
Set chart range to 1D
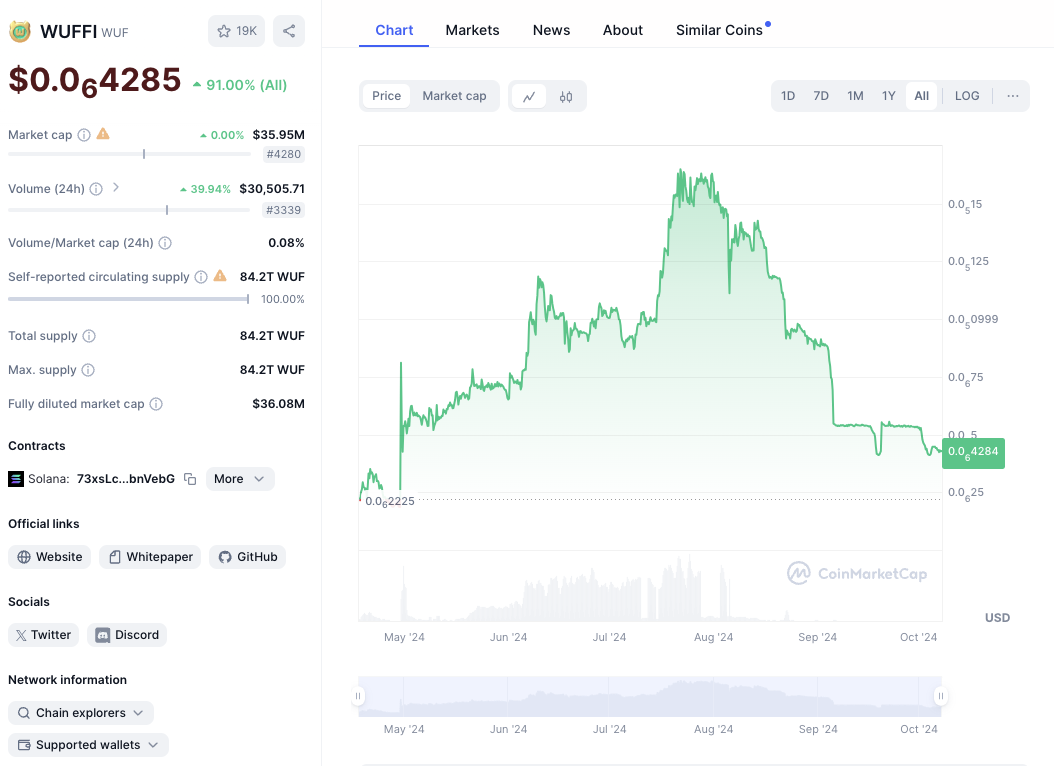tap(788, 96)
